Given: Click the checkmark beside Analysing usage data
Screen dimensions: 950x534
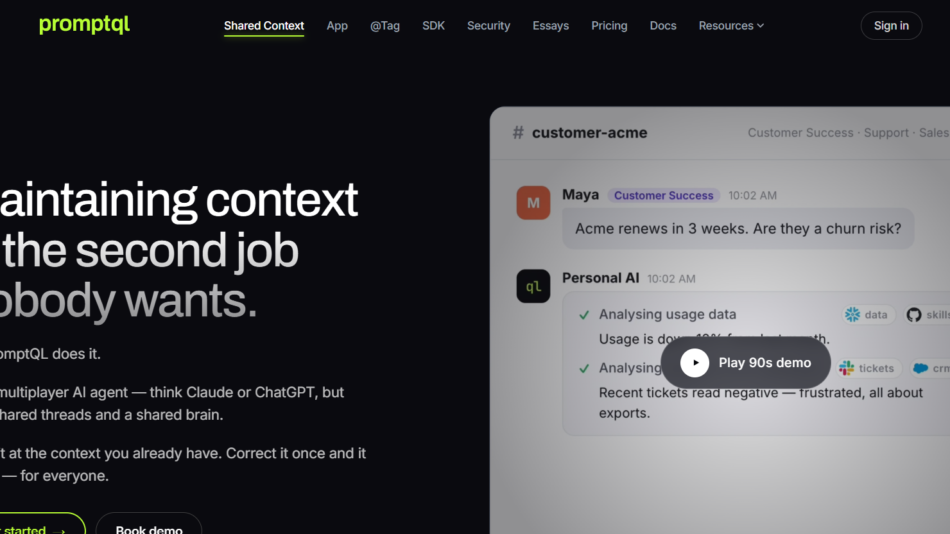Looking at the screenshot, I should (584, 315).
